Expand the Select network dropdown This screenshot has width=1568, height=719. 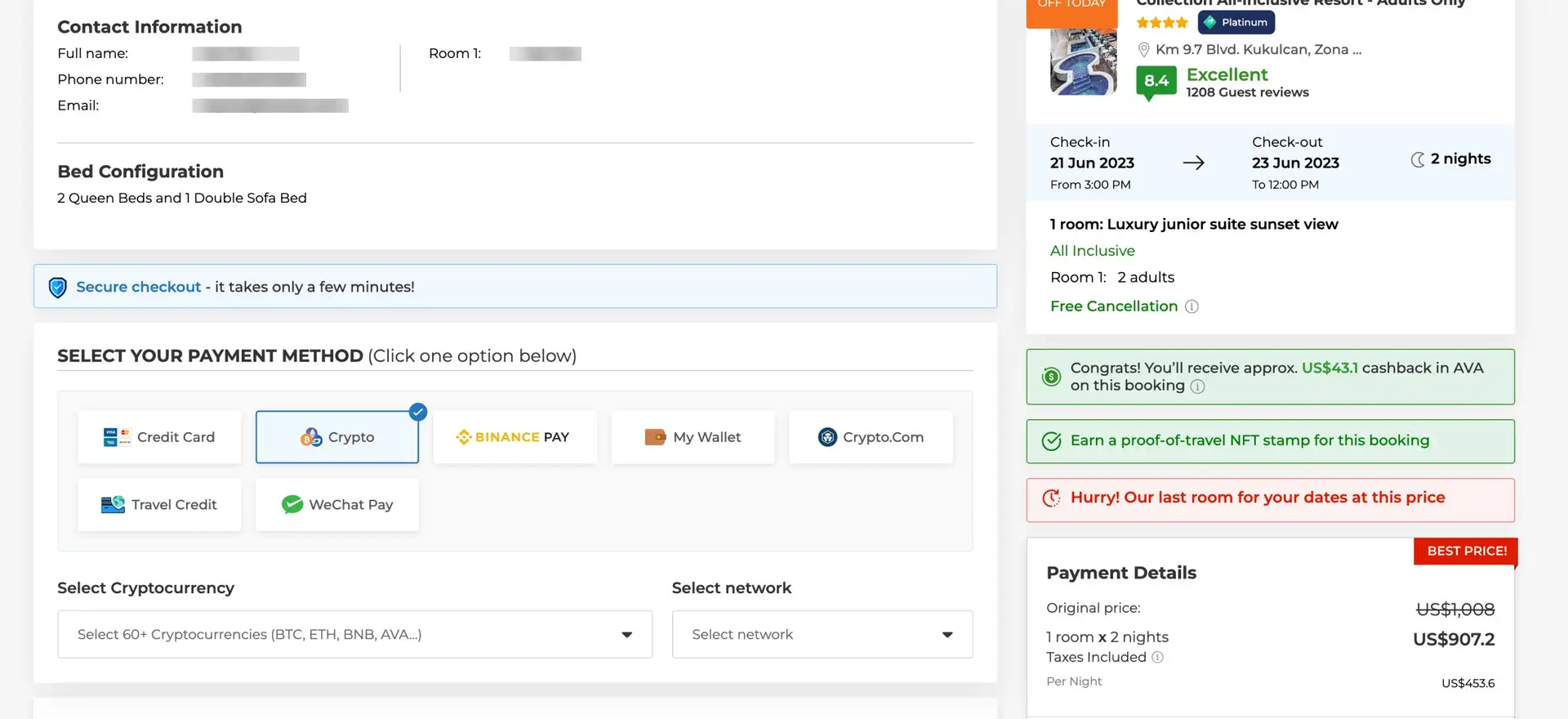(x=822, y=634)
